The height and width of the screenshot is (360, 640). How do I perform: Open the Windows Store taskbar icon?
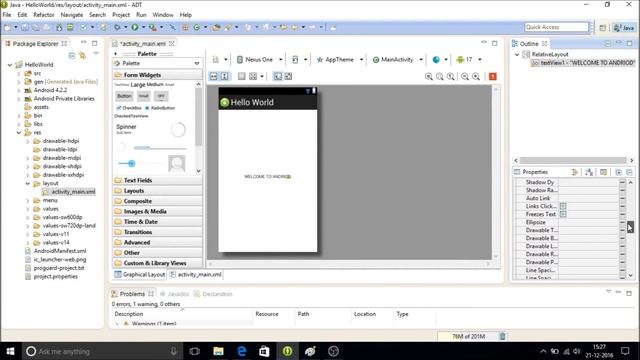click(x=264, y=351)
